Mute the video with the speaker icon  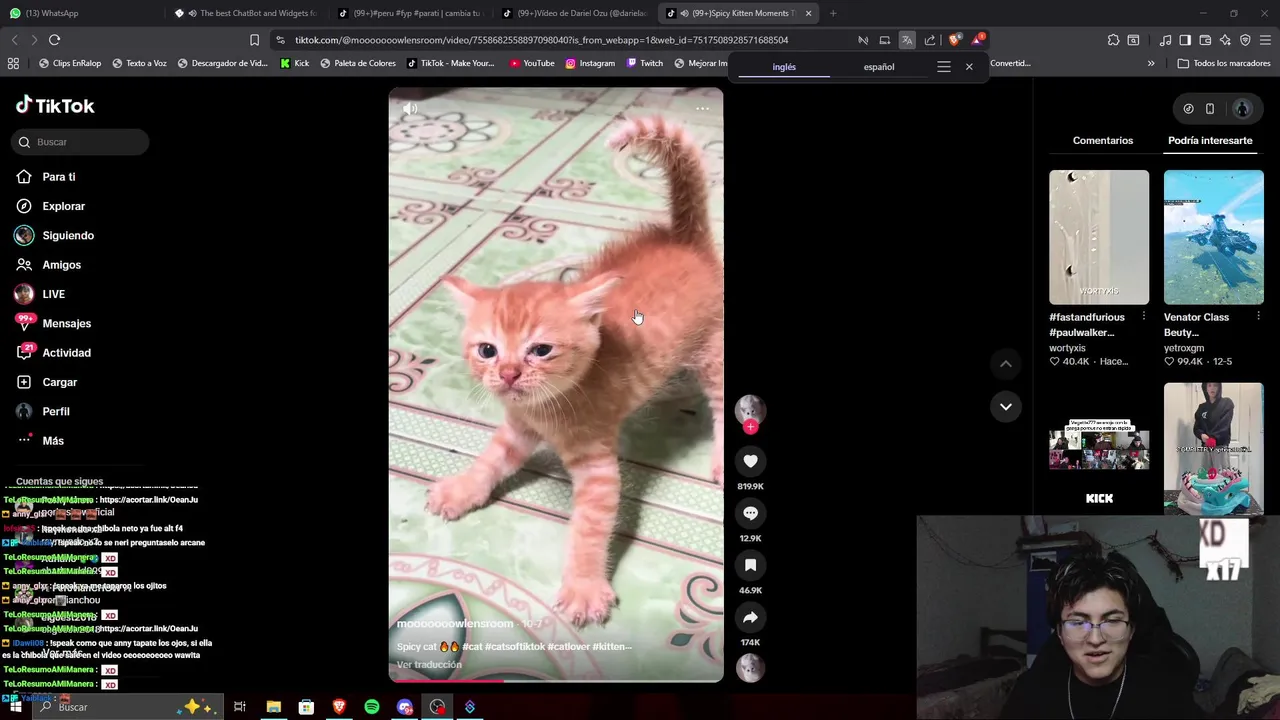pyautogui.click(x=410, y=108)
